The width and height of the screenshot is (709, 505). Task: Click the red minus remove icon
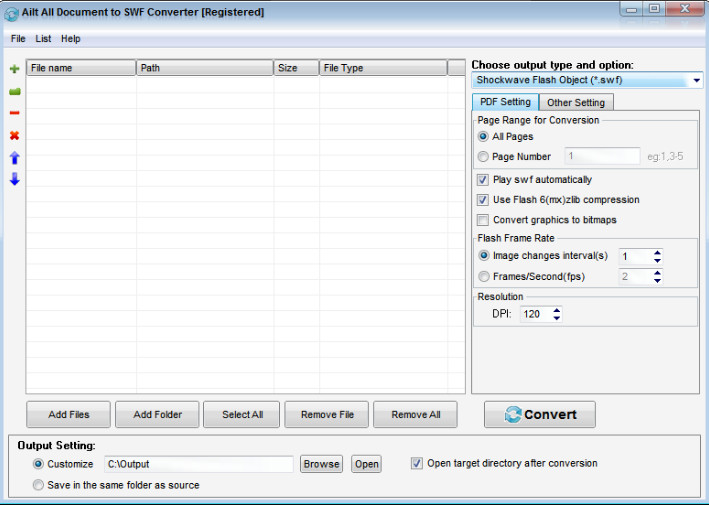pos(14,113)
